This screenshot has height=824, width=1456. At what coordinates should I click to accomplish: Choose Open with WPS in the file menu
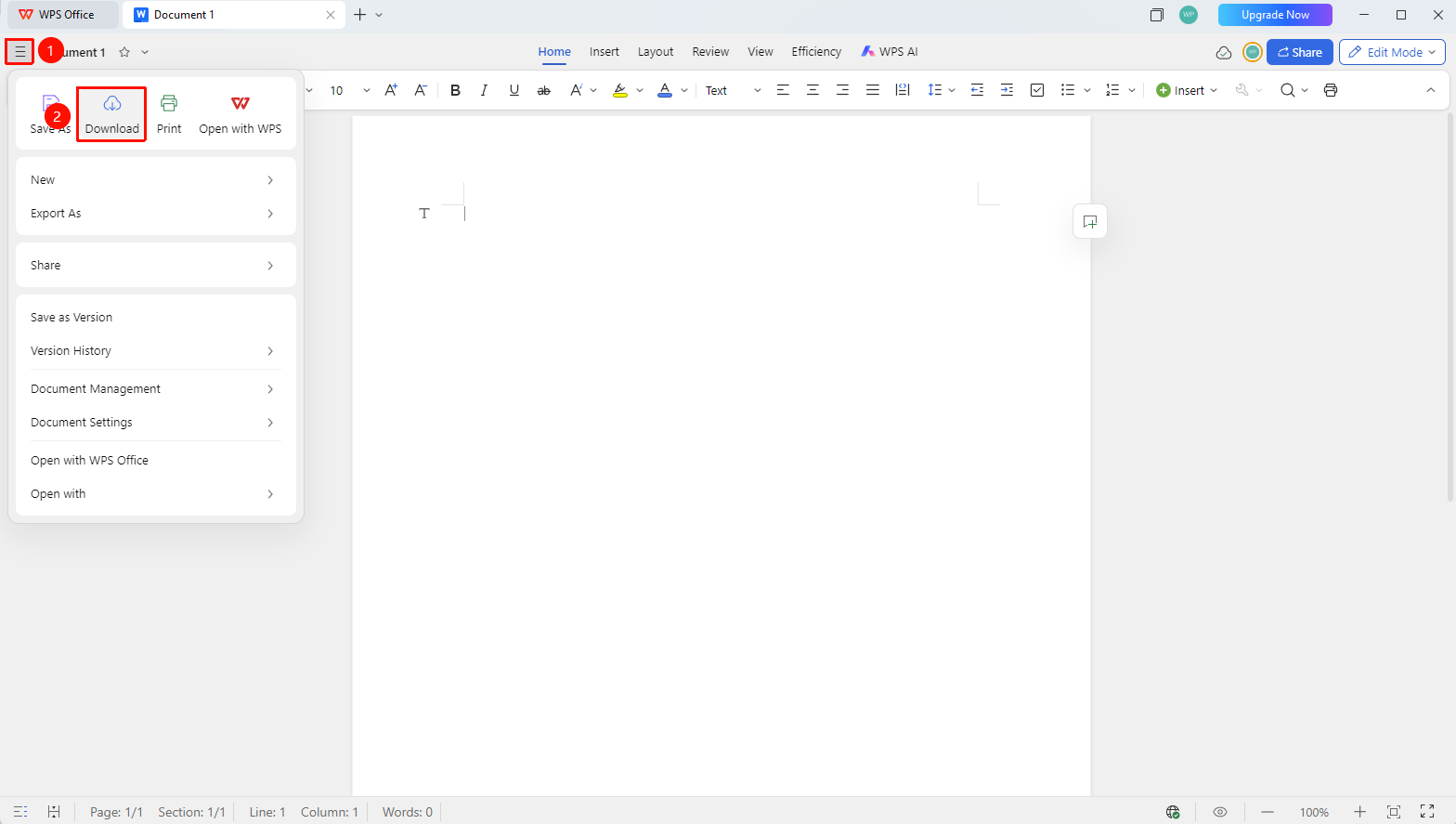pos(240,113)
